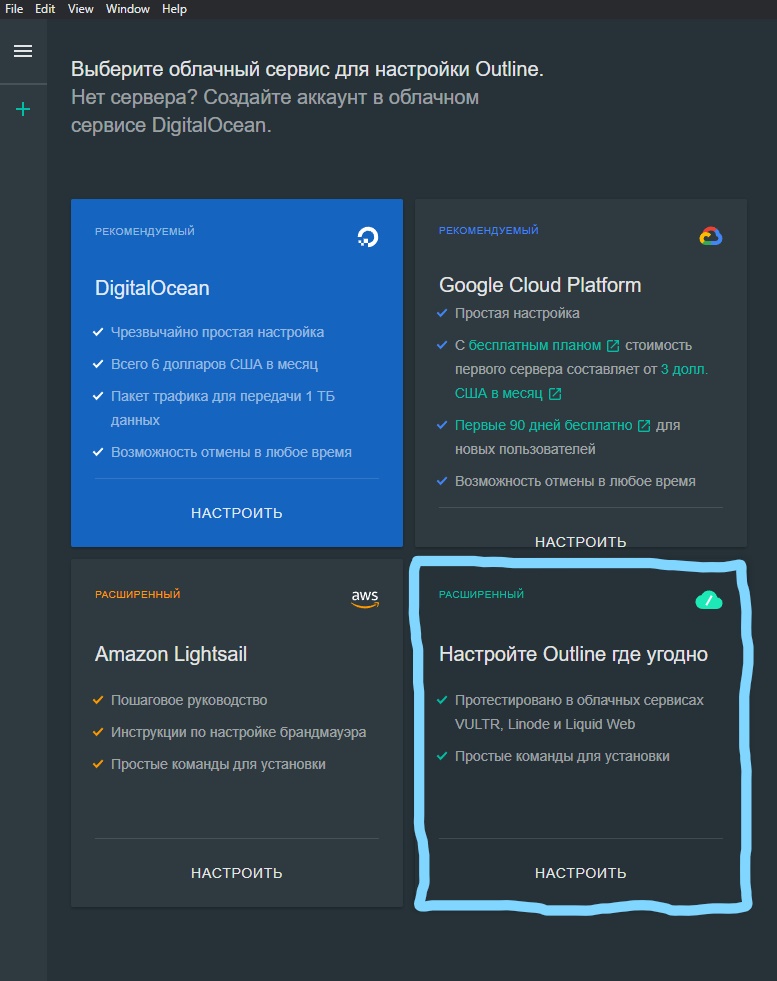The image size is (777, 981).
Task: Open the Edit menu
Action: pyautogui.click(x=45, y=9)
